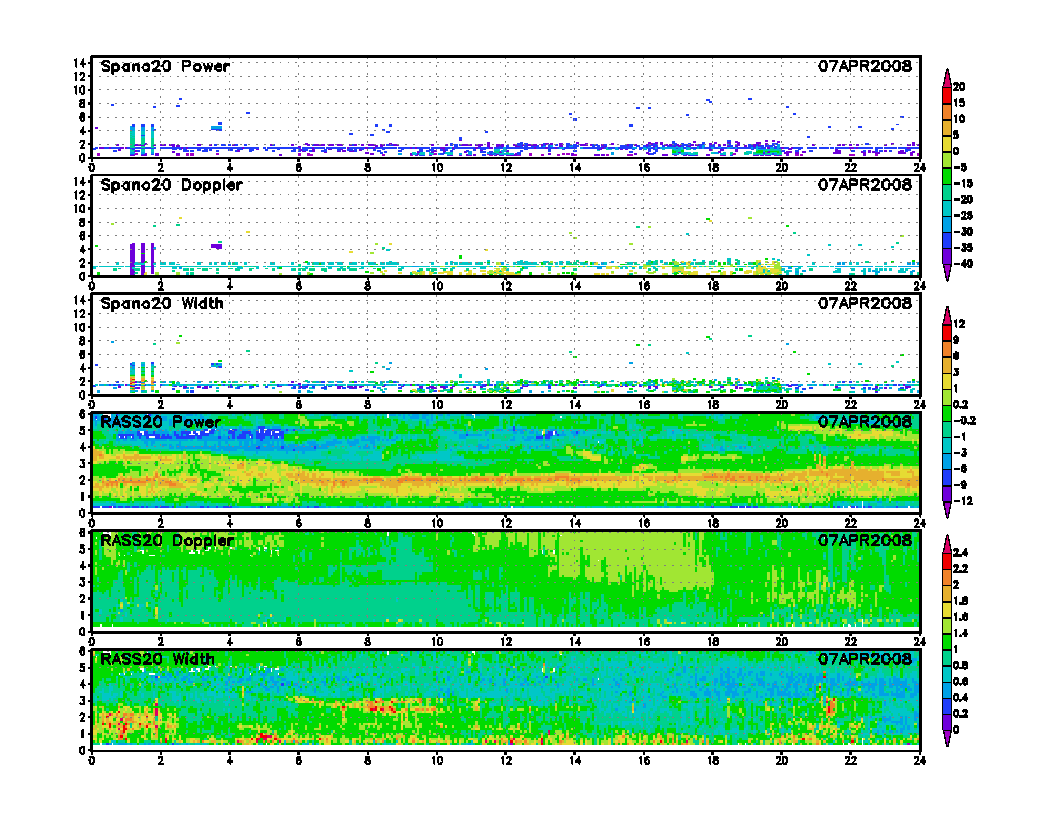Image resolution: width=1056 pixels, height=816 pixels.
Task: Click the "-9" label on the middle colorbar
Action: point(960,485)
